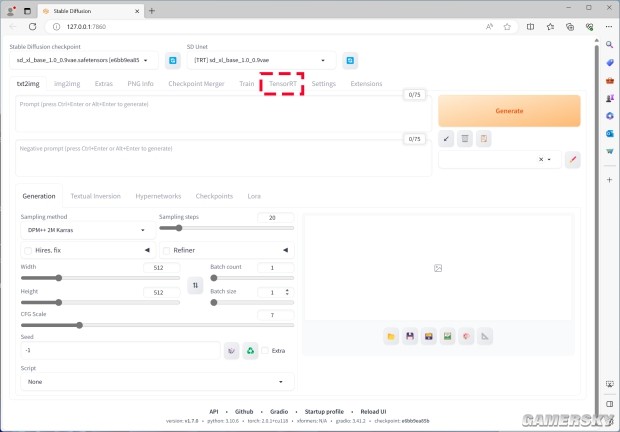The image size is (620, 432).
Task: Open the browser favorites star icon
Action: click(507, 26)
